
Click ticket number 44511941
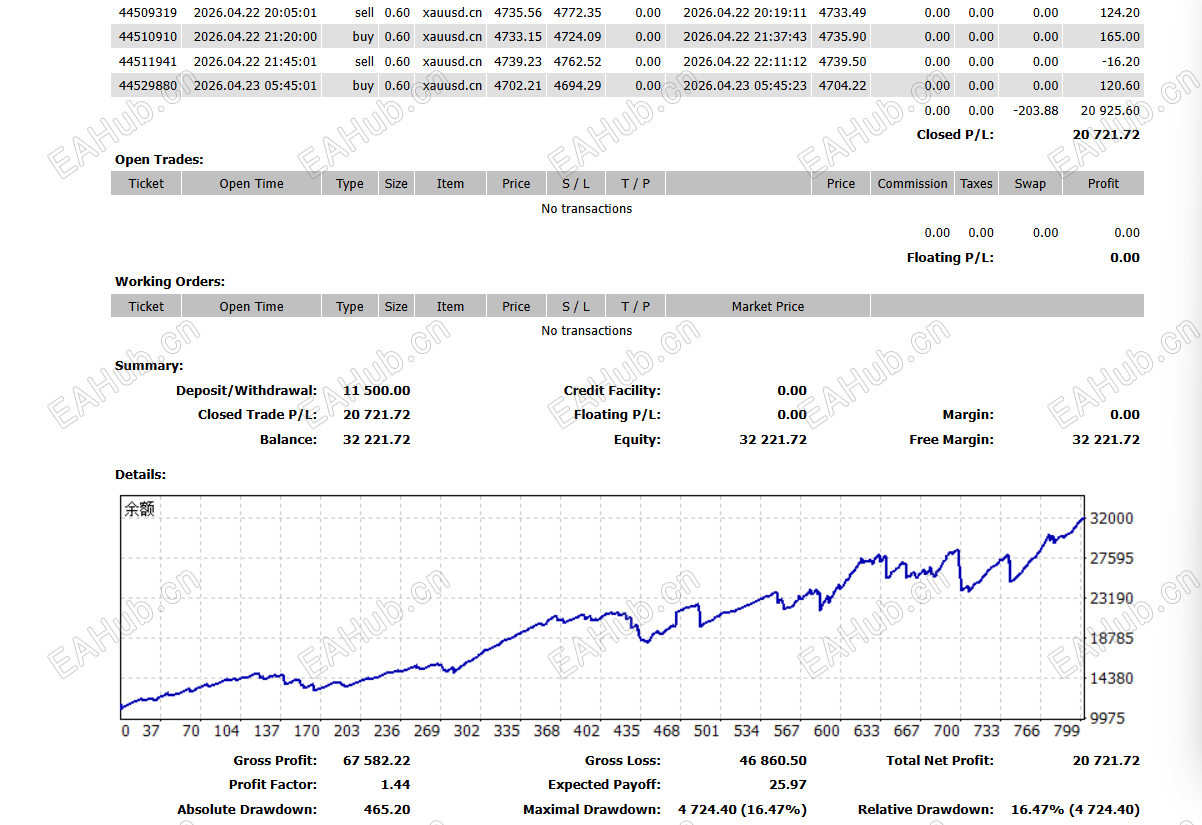click(147, 61)
